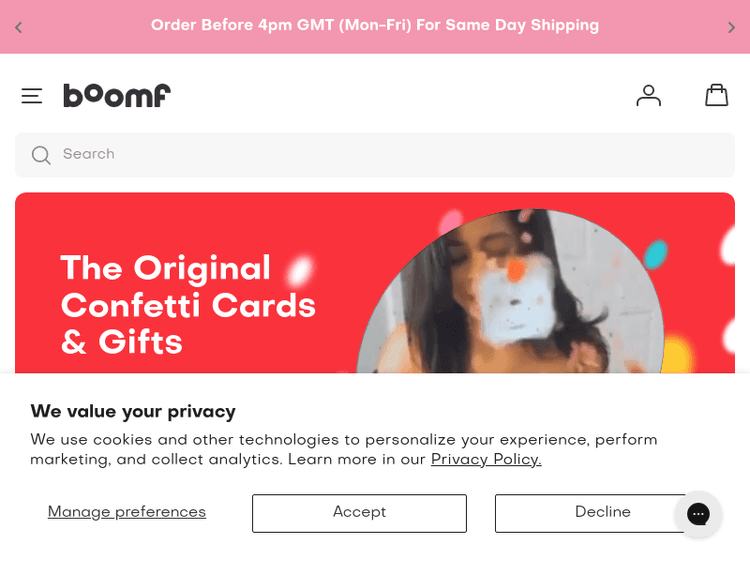The height and width of the screenshot is (563, 750).
Task: Open the hamburger navigation menu
Action: pyautogui.click(x=32, y=96)
